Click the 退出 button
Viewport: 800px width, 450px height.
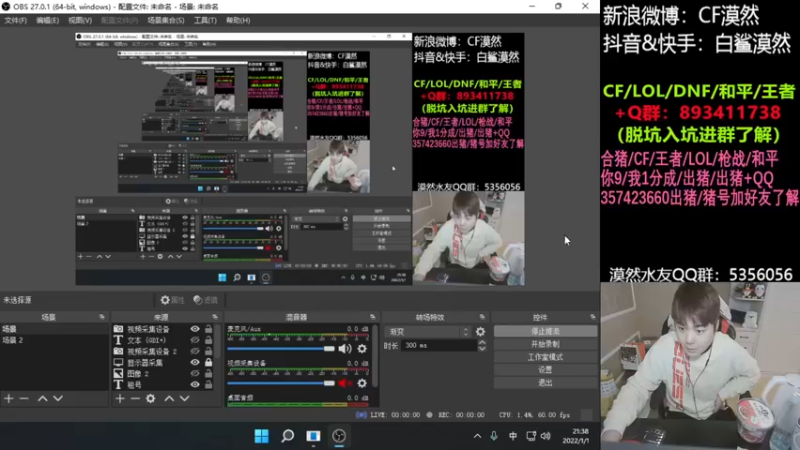pyautogui.click(x=545, y=383)
